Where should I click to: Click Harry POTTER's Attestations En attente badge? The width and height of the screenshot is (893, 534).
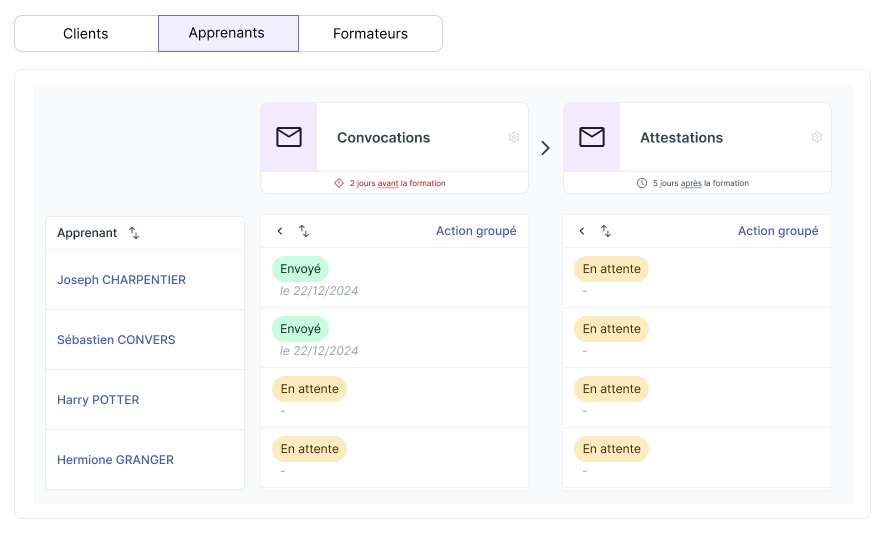[x=611, y=389]
